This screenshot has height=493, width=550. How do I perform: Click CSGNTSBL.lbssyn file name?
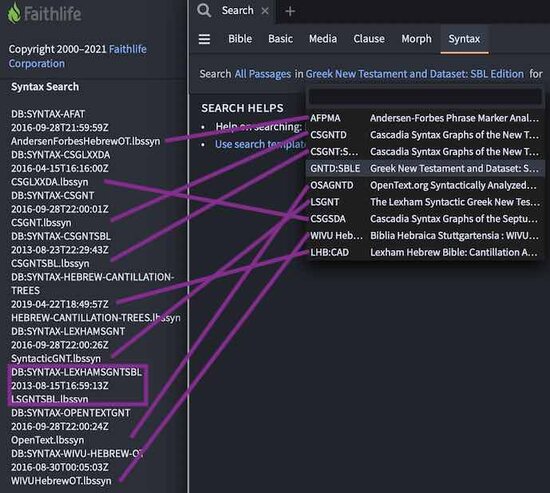coord(50,264)
